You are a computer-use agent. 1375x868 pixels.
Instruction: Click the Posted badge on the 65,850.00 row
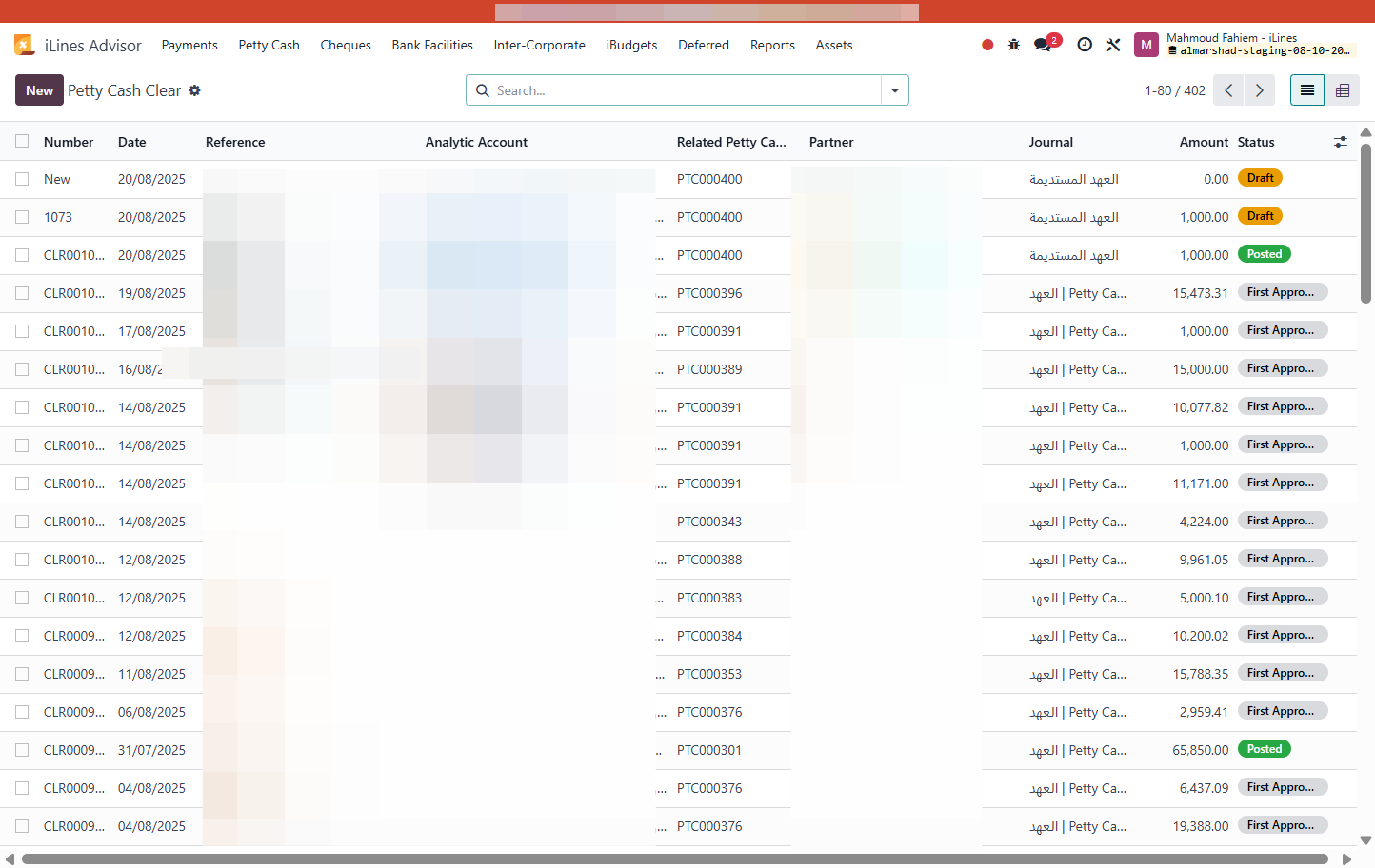pos(1265,749)
